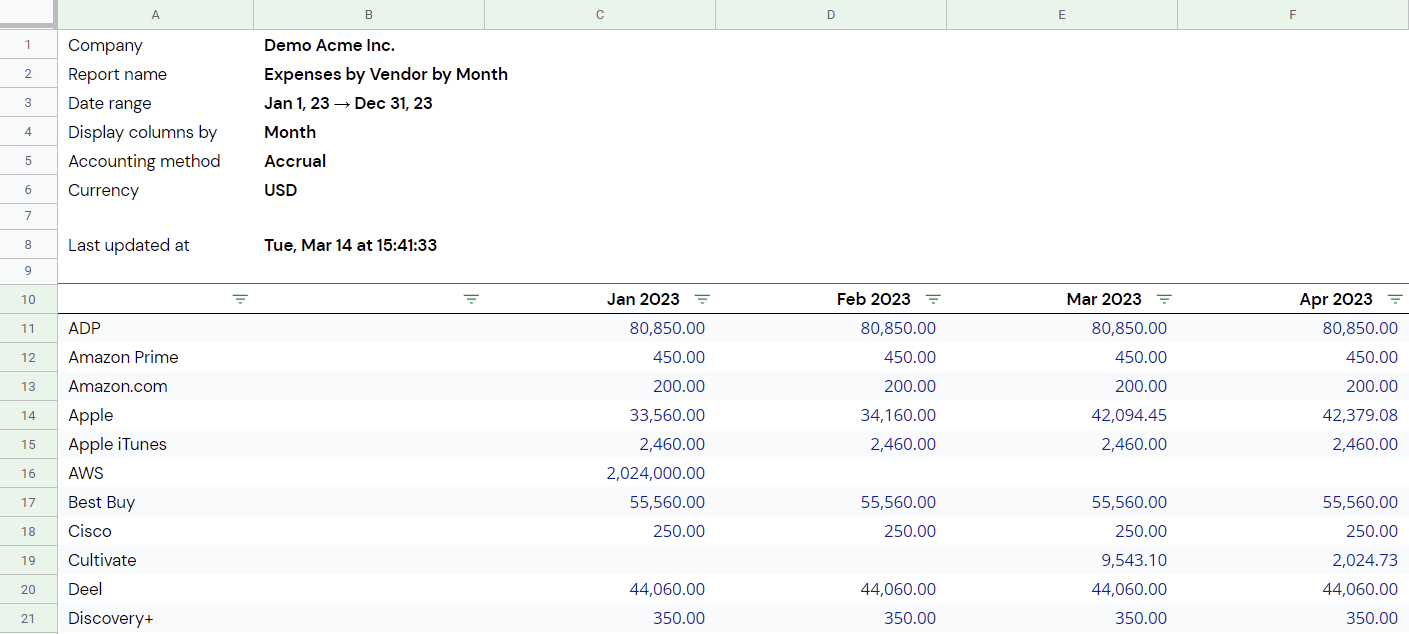
Task: Open the filter icon in column A header row
Action: [x=240, y=299]
